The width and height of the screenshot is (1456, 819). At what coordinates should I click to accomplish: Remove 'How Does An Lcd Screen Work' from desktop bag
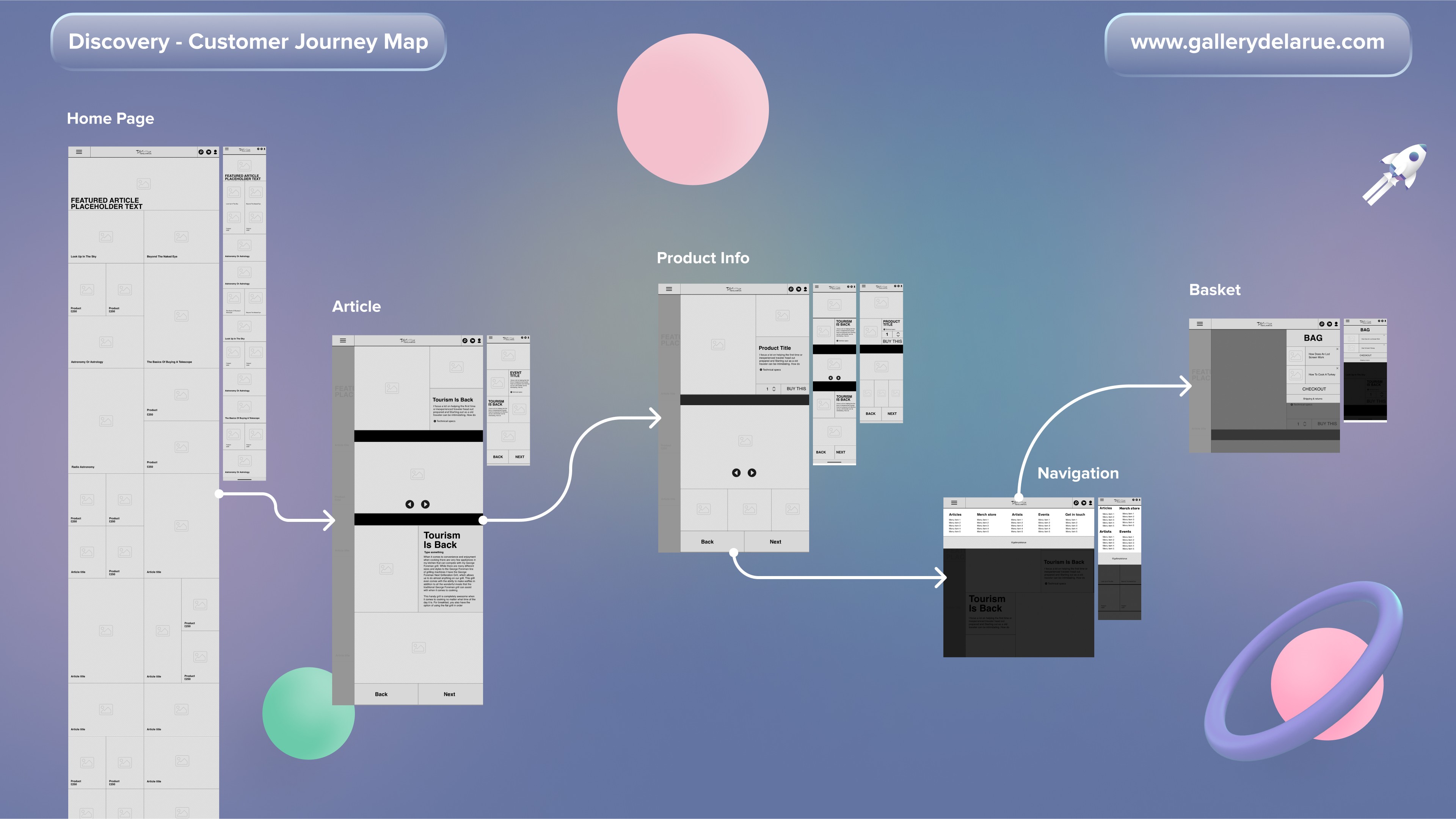pos(1337,349)
